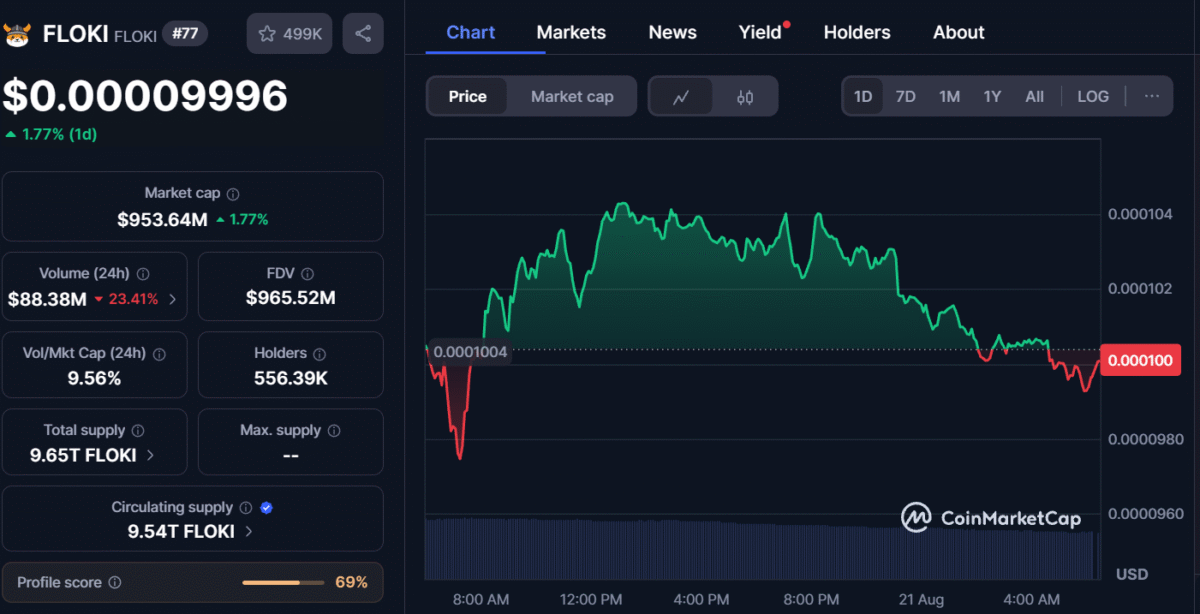This screenshot has height=614, width=1200.
Task: Click the 69% profile score value
Action: click(351, 582)
